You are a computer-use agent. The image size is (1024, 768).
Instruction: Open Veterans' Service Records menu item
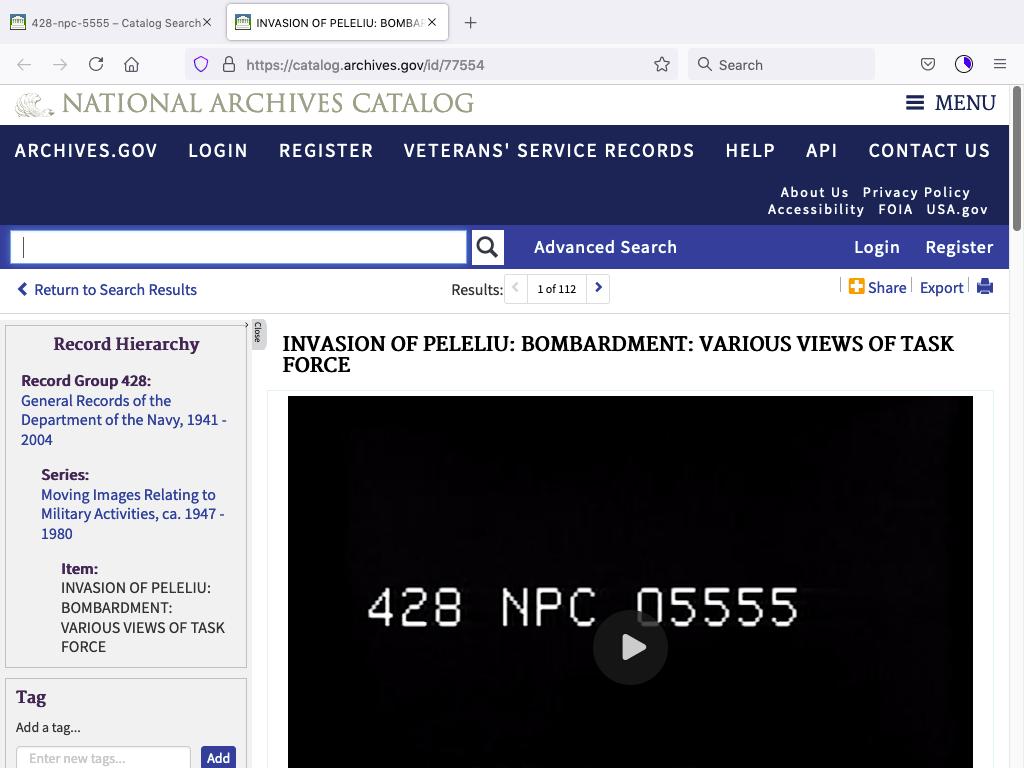(x=548, y=151)
